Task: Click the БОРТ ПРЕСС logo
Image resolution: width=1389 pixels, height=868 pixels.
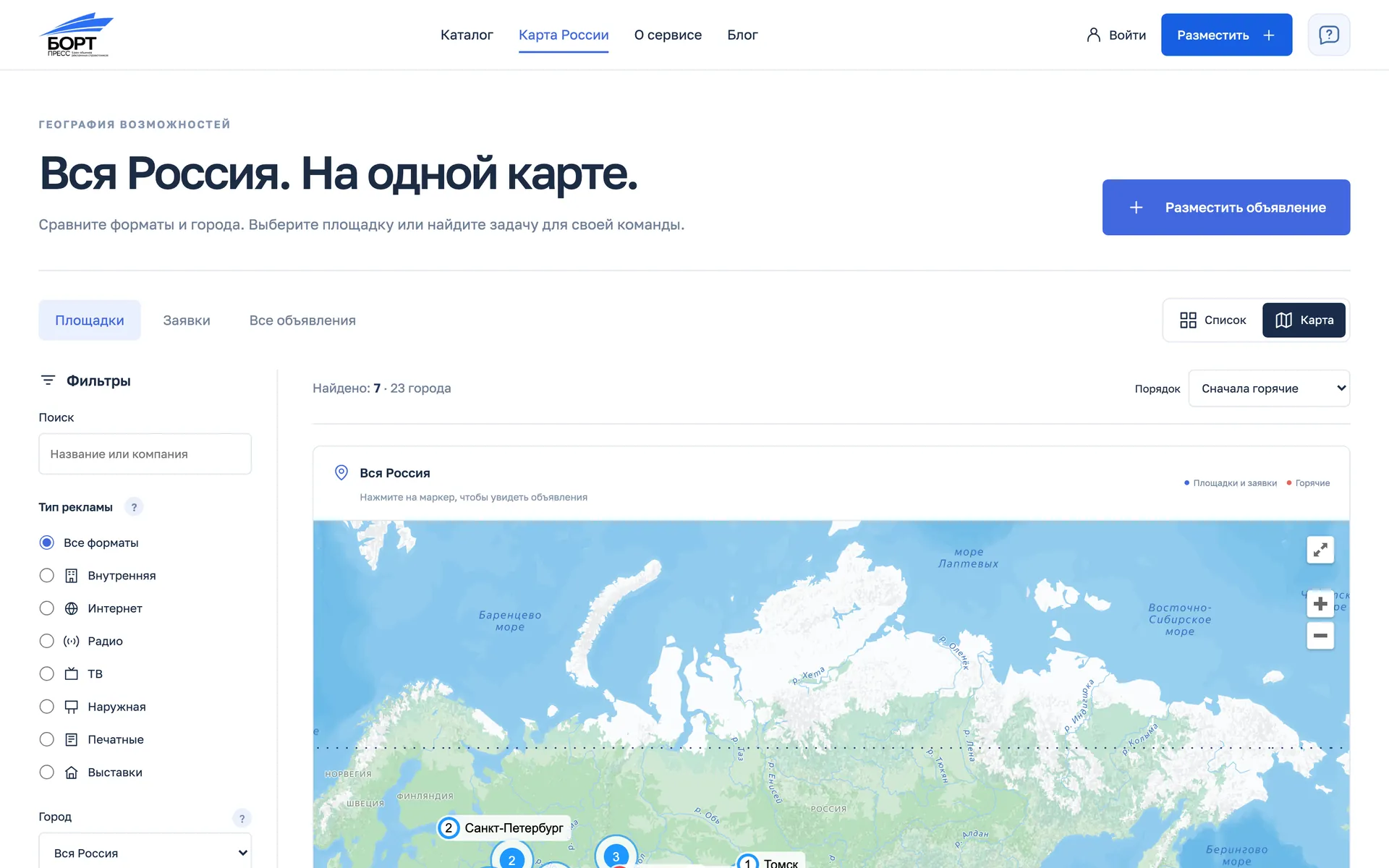Action: tap(76, 35)
